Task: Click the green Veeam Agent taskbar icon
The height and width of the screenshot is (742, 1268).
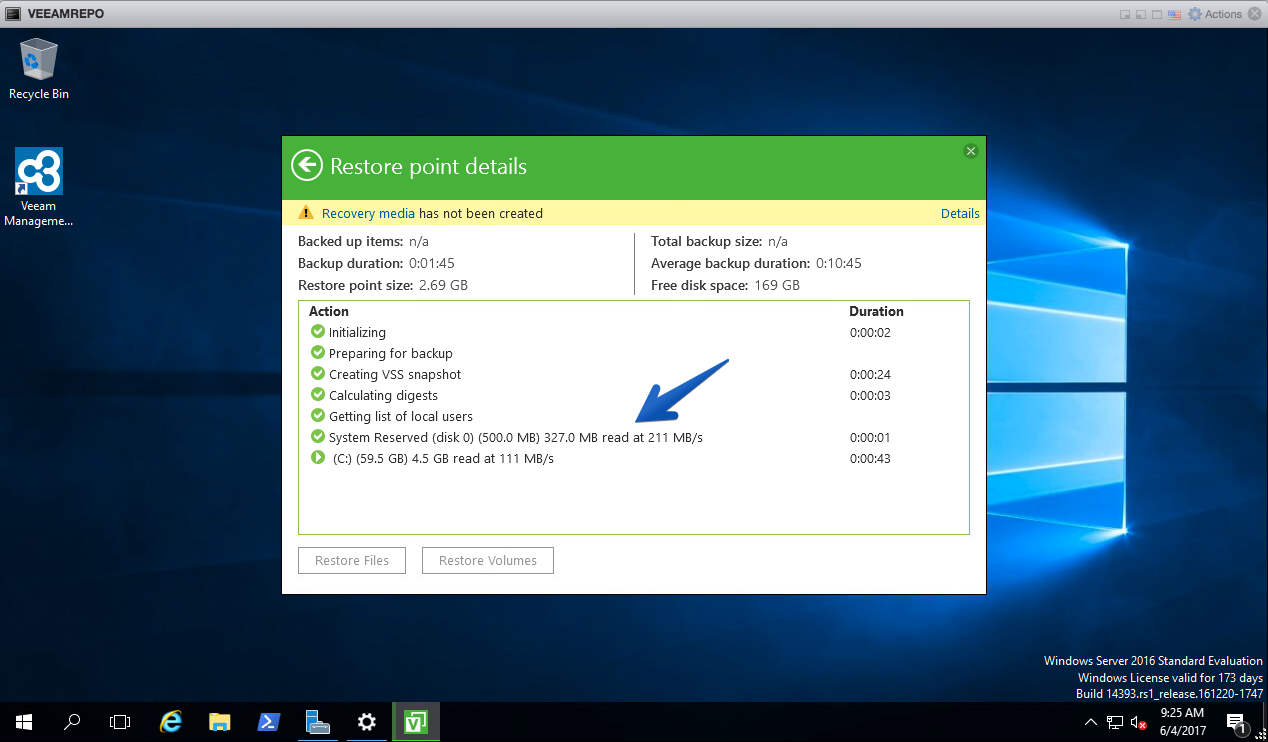Action: coord(416,721)
